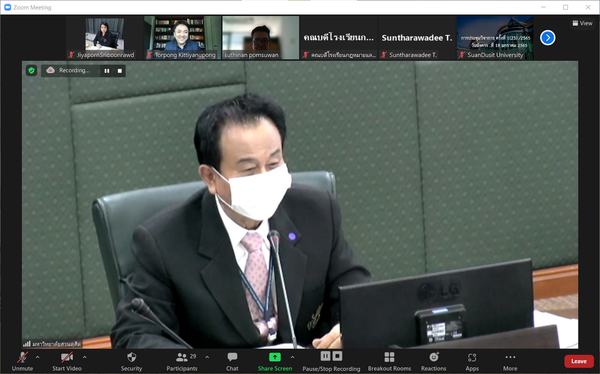Open Breakout Rooms
The image size is (600, 374).
click(x=390, y=362)
